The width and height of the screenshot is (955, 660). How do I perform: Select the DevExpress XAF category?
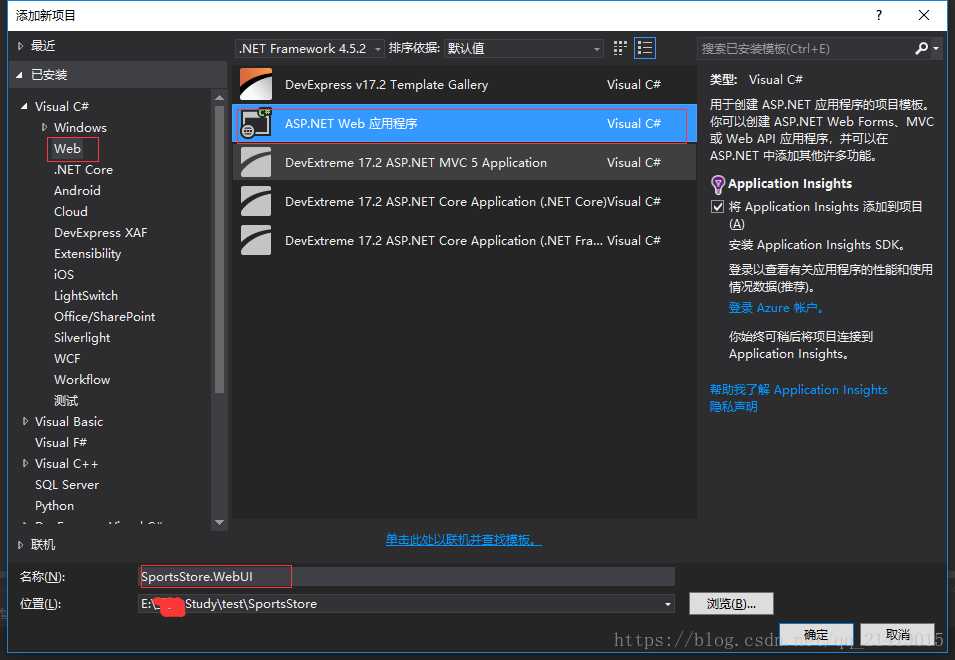click(x=100, y=233)
